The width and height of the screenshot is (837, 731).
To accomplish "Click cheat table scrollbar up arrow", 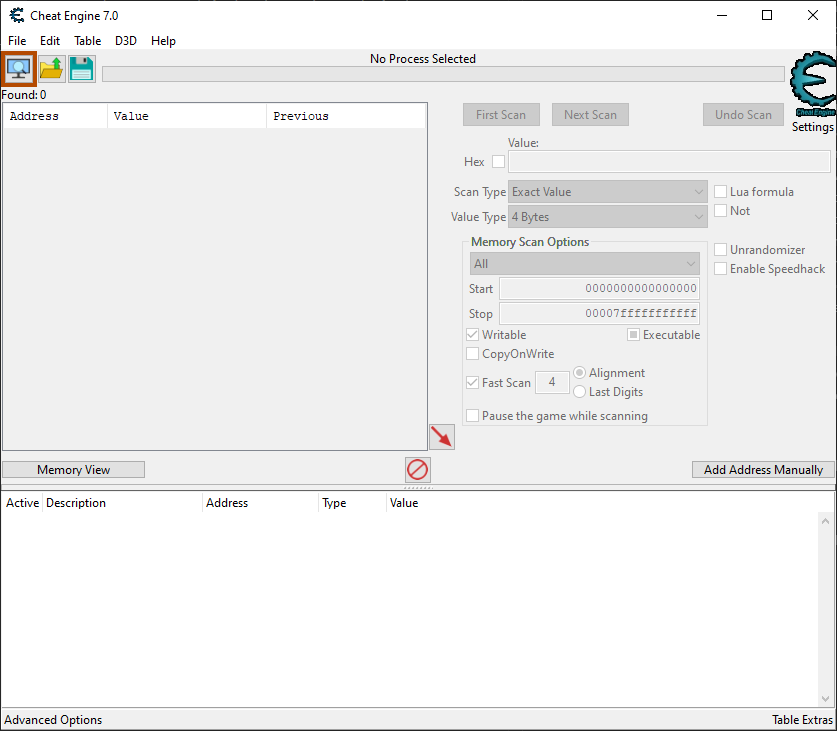I will [x=825, y=521].
